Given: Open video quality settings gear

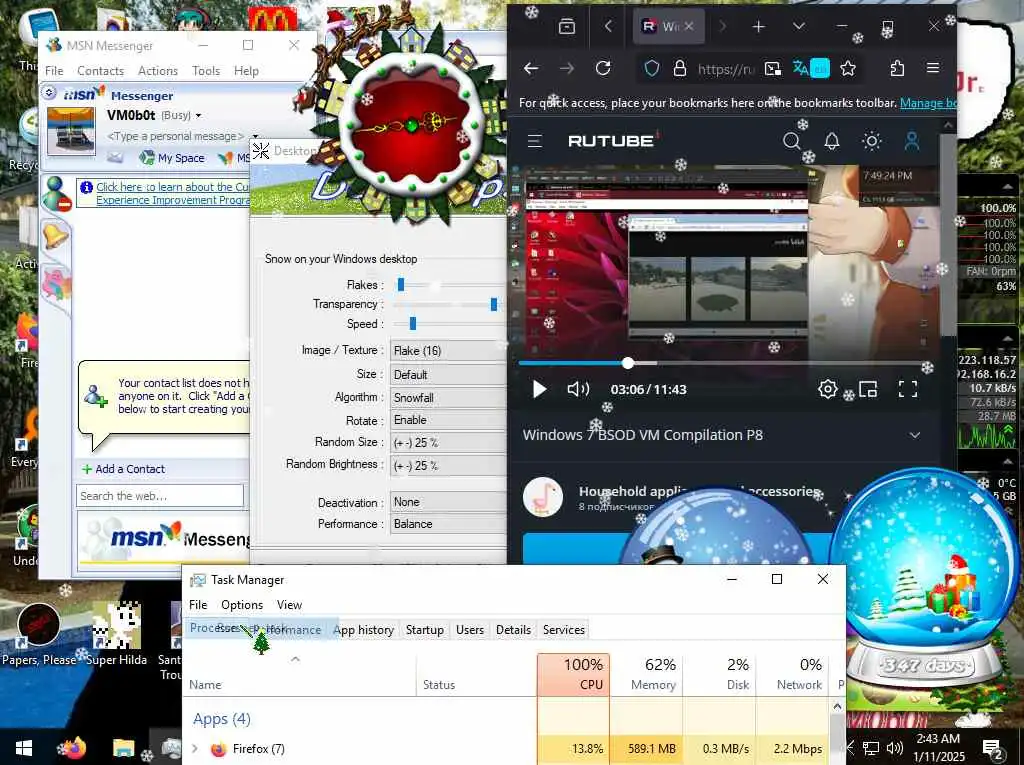Looking at the screenshot, I should tap(827, 389).
